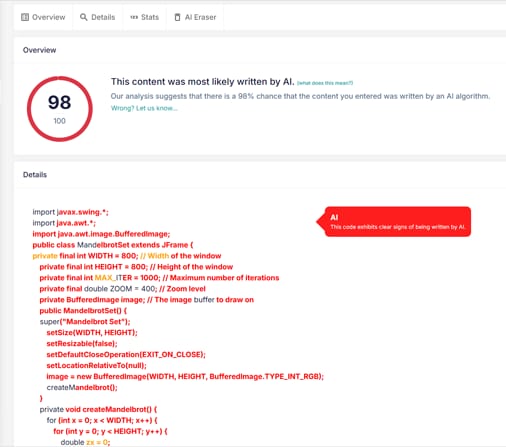Screen dimensions: 506x447
Task: Click the 'setDefaultCloseOperation(EXIT_ON_CLOSE);' line
Action: click(x=126, y=354)
